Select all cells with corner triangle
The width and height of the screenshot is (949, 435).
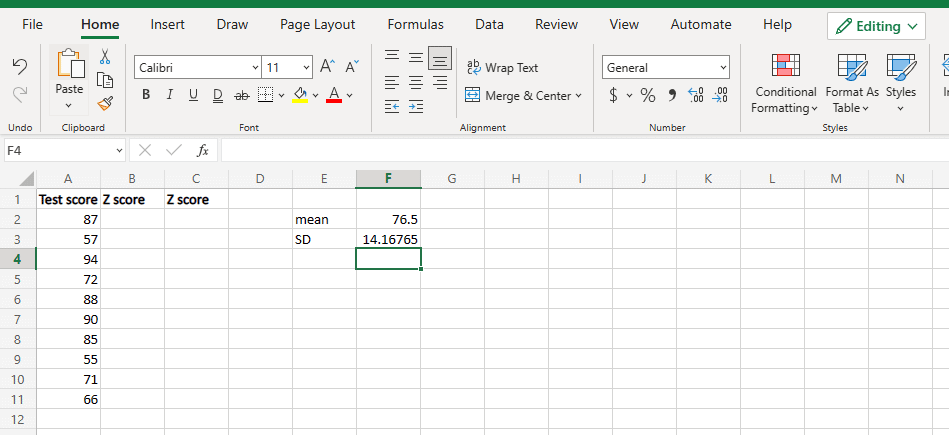[x=27, y=179]
